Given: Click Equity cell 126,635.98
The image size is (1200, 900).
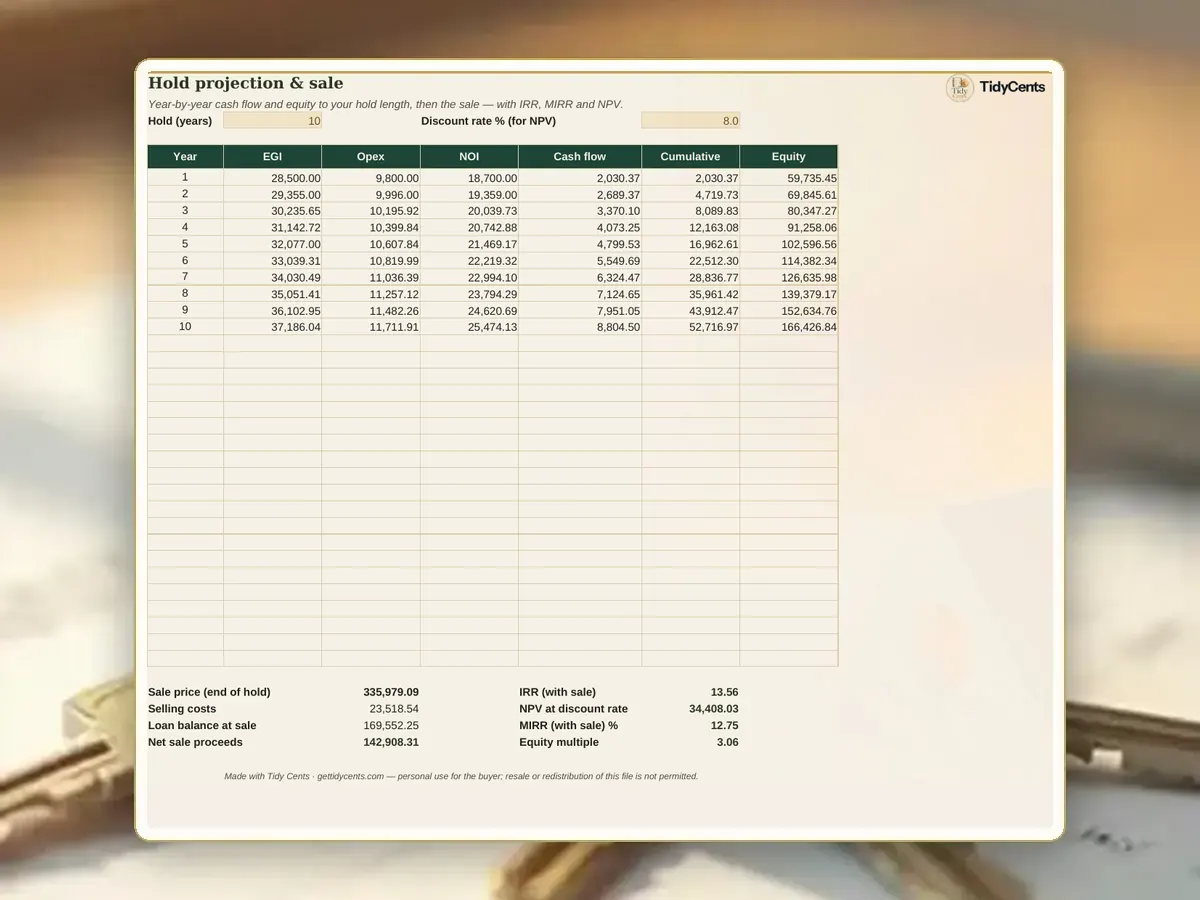Looking at the screenshot, I should [788, 277].
